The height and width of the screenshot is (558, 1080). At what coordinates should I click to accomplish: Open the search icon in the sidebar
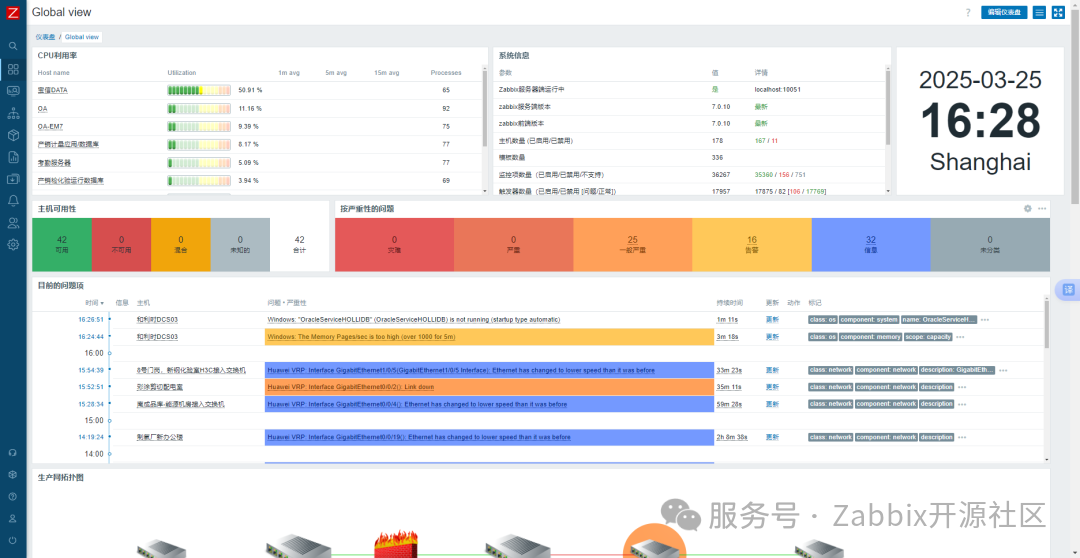[x=13, y=45]
